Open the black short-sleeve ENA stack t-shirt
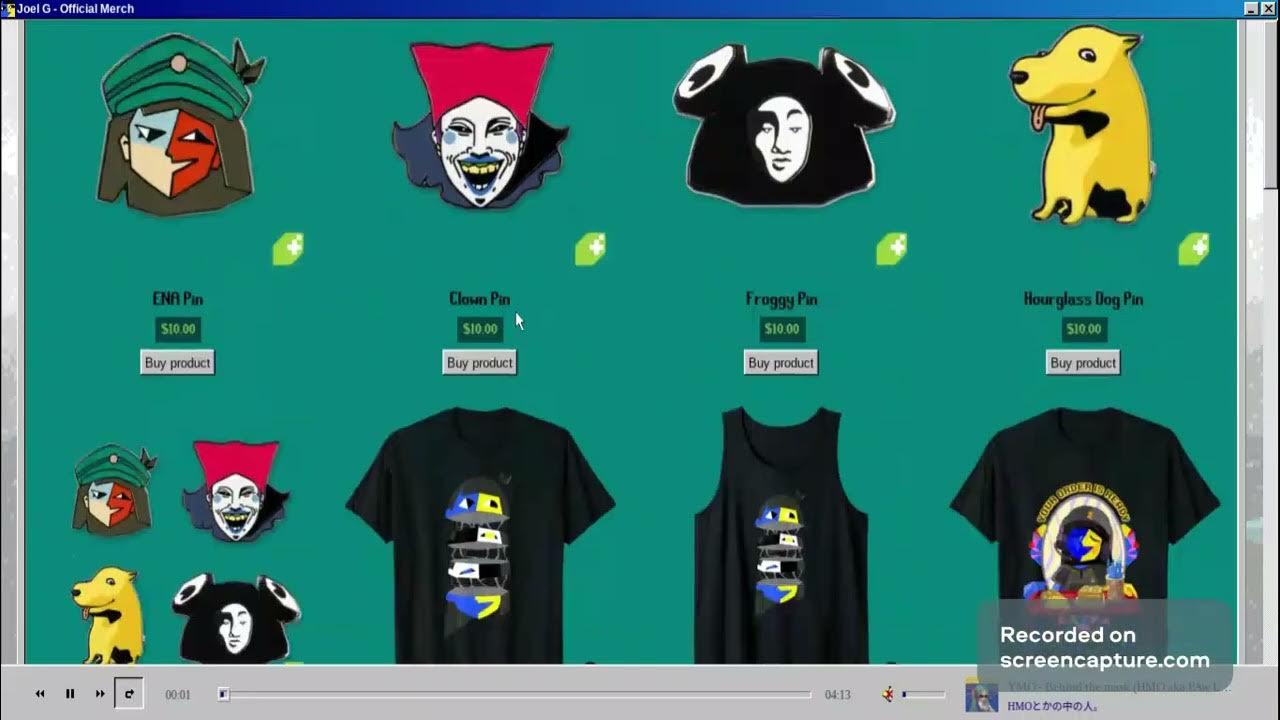Image resolution: width=1280 pixels, height=720 pixels. [480, 536]
